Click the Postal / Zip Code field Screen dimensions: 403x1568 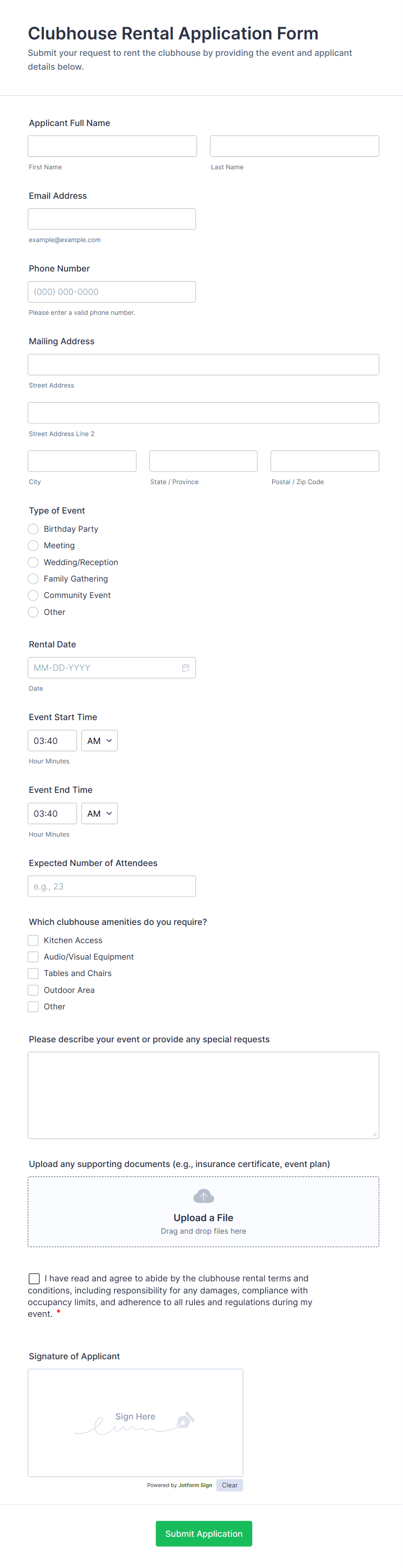click(325, 461)
